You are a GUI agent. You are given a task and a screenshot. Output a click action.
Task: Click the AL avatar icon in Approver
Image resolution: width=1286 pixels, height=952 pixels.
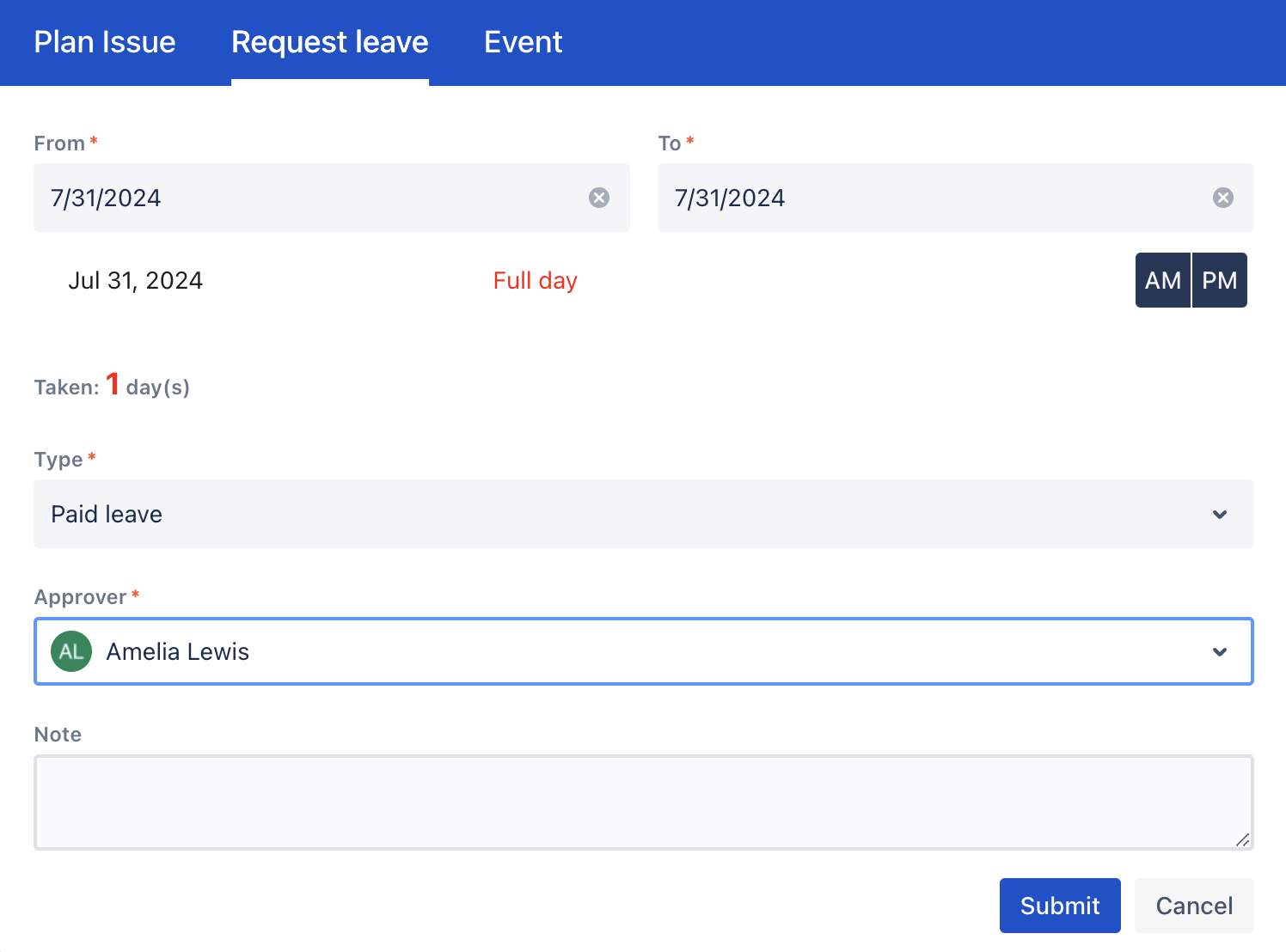[x=71, y=651]
